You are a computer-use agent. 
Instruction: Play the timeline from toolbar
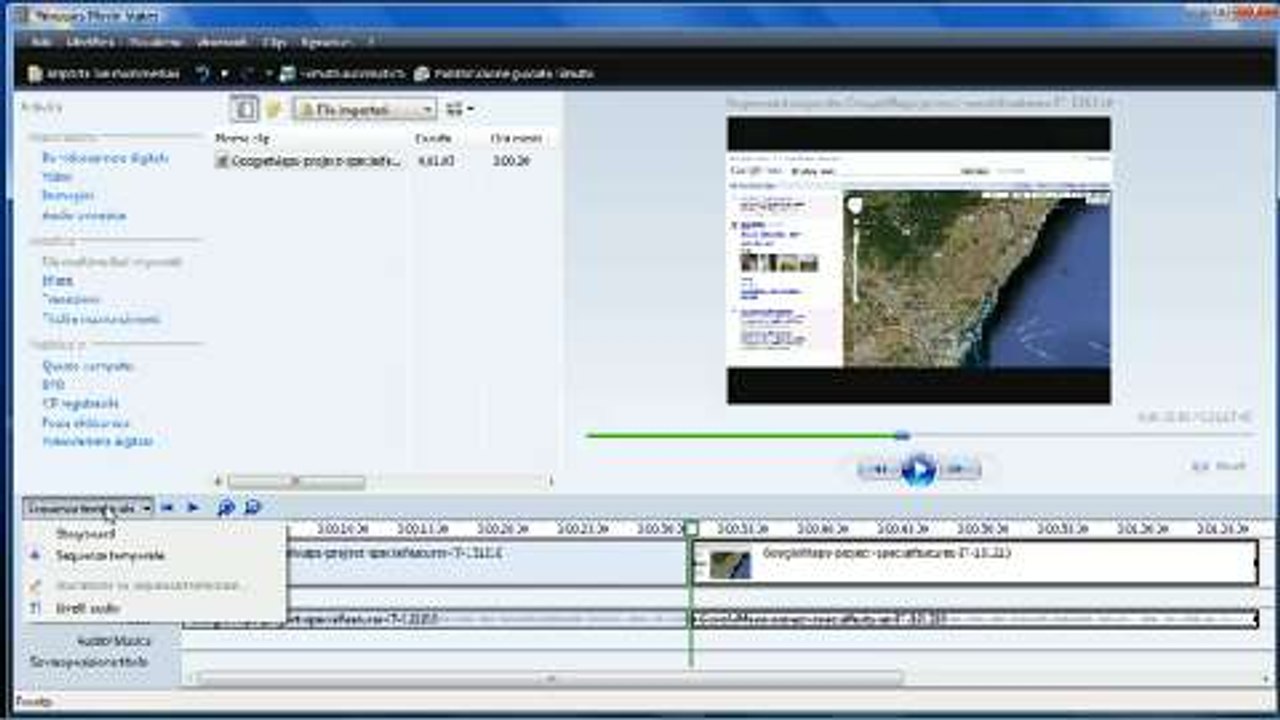click(193, 508)
